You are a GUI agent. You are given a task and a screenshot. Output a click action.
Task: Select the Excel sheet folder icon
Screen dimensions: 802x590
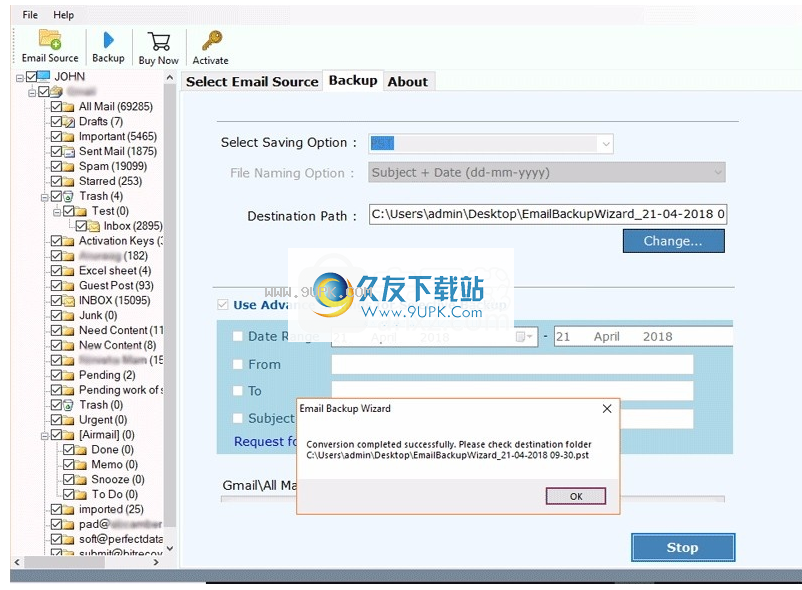coord(68,271)
